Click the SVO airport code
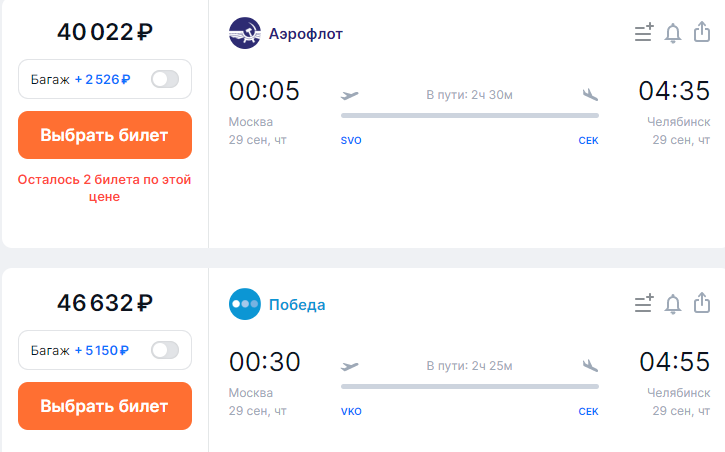The width and height of the screenshot is (725, 452). tap(351, 140)
